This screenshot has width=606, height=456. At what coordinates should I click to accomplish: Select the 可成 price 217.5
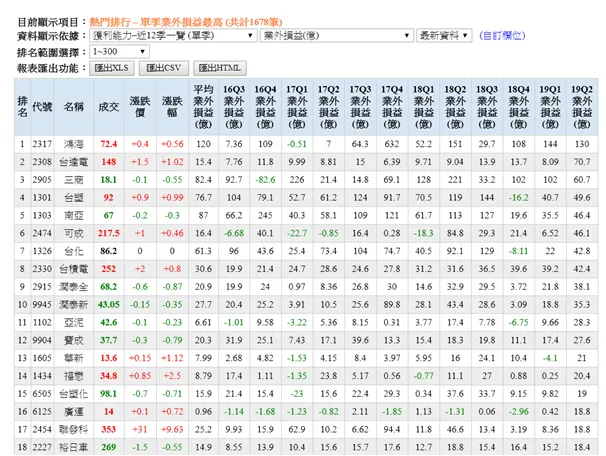[109, 233]
